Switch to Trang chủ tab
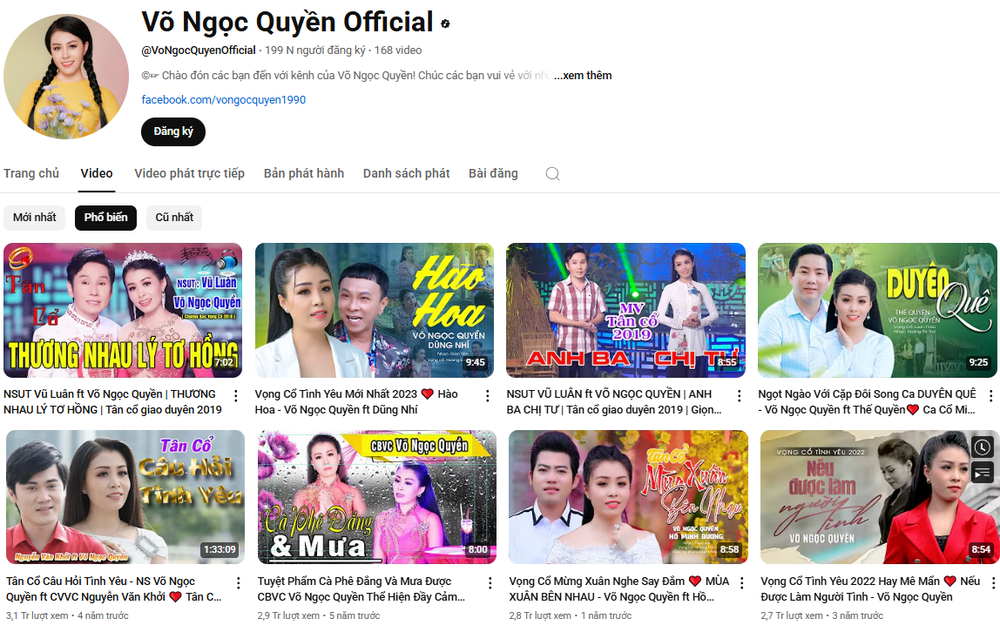The image size is (1000, 632). coord(31,173)
